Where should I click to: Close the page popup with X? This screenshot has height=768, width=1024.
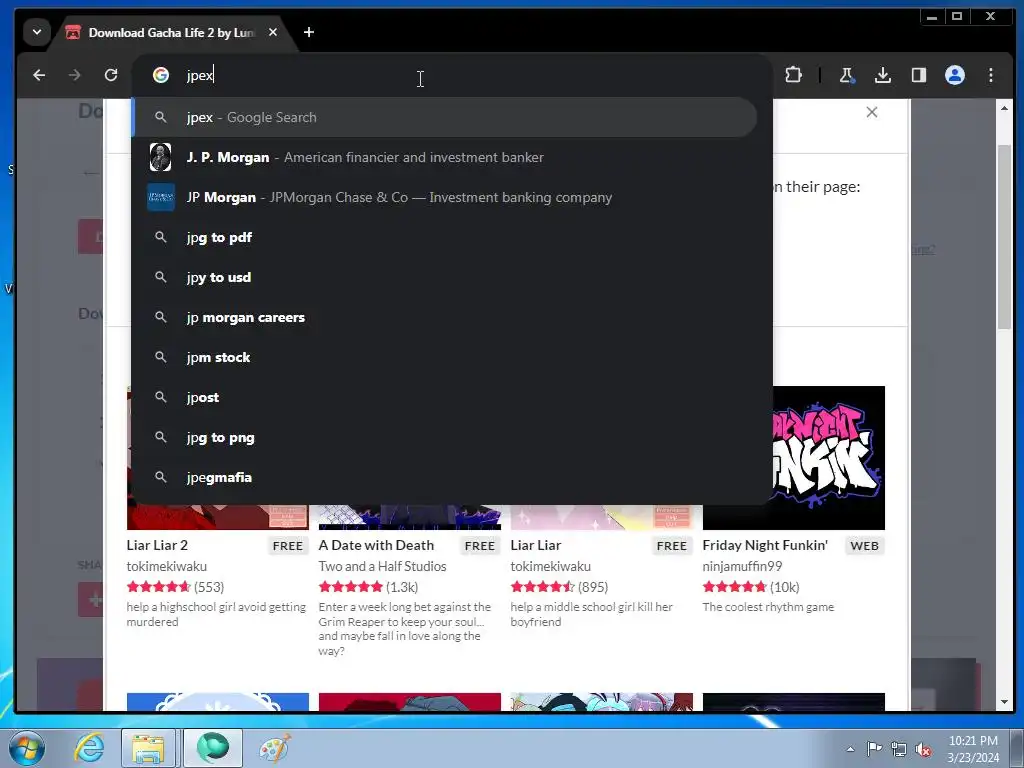click(871, 112)
